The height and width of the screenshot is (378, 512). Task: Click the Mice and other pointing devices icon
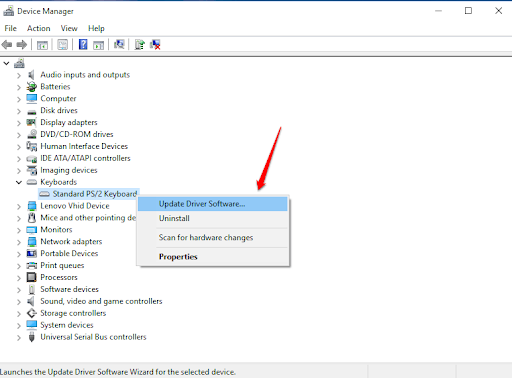(32, 218)
